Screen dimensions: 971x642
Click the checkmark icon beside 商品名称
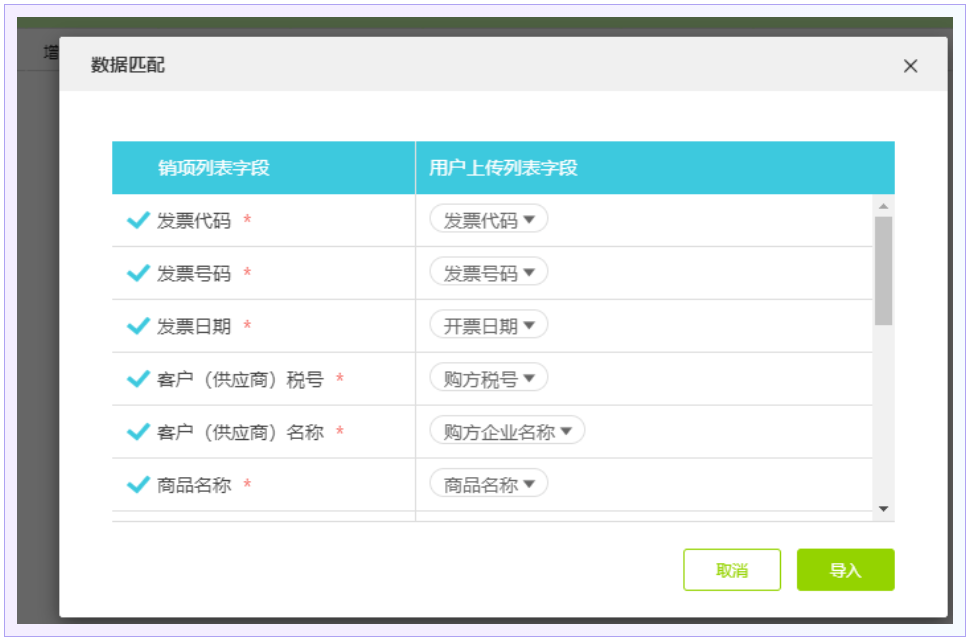coord(138,485)
